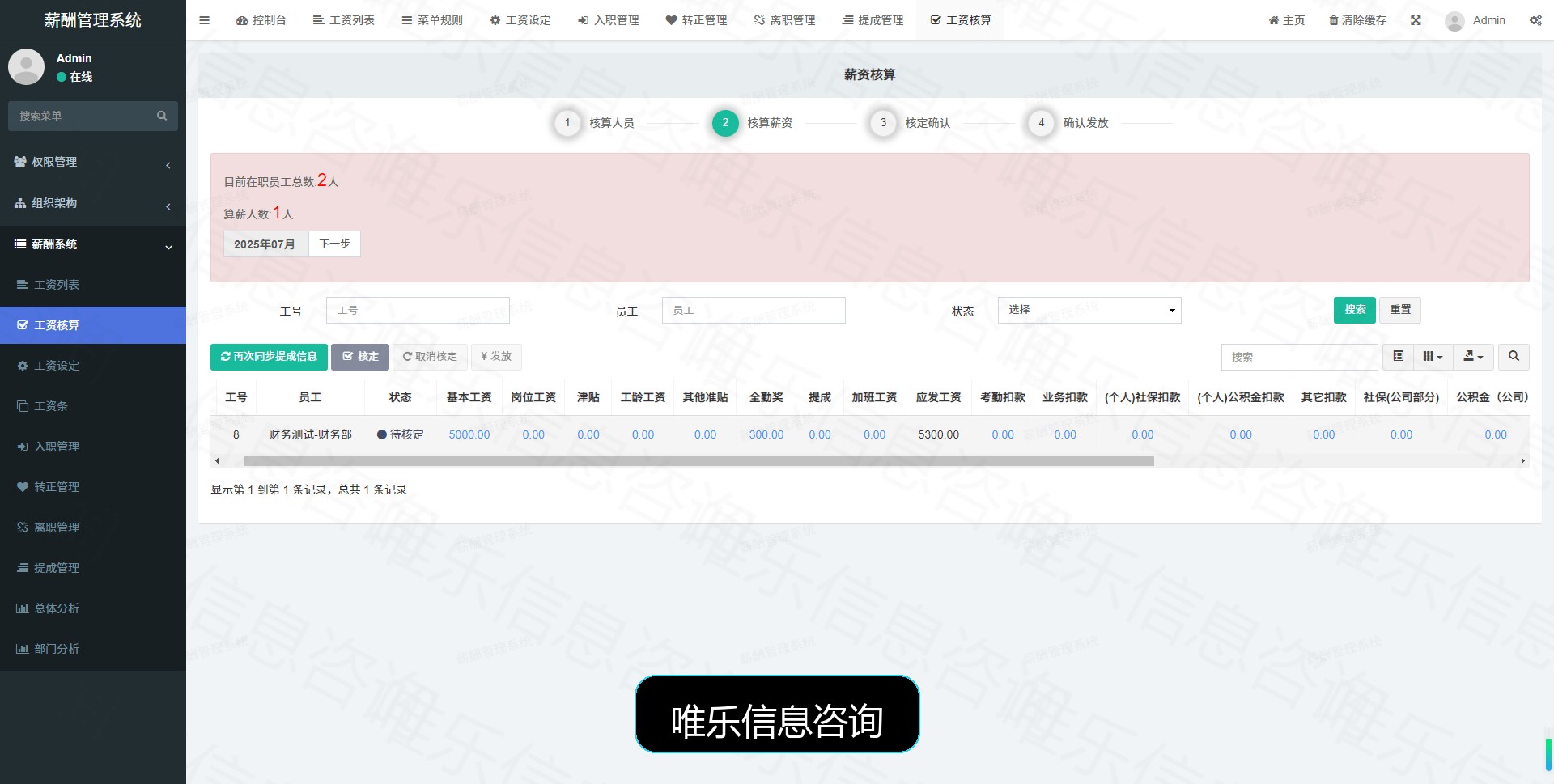Open the columns visibility dropdown

click(x=1433, y=356)
